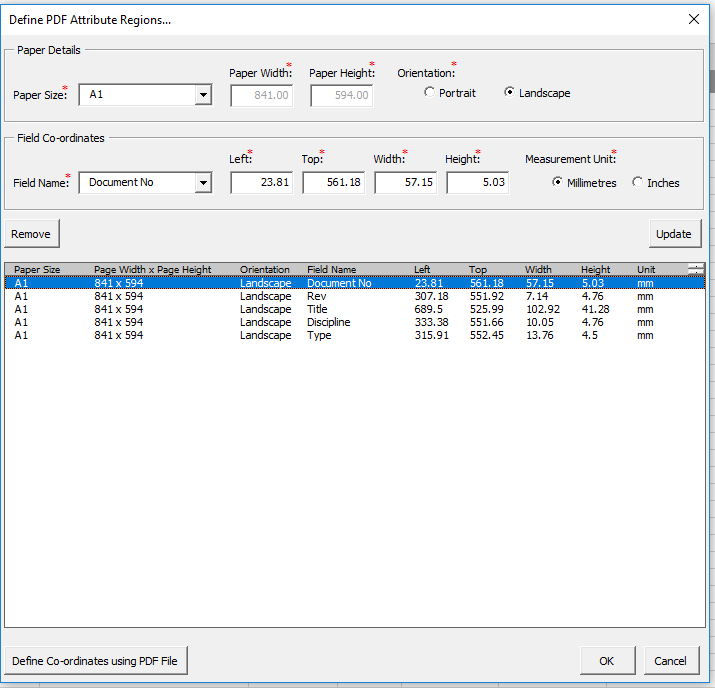Sort list by Field Name column header
Screen dimensions: 715x688
[331, 270]
